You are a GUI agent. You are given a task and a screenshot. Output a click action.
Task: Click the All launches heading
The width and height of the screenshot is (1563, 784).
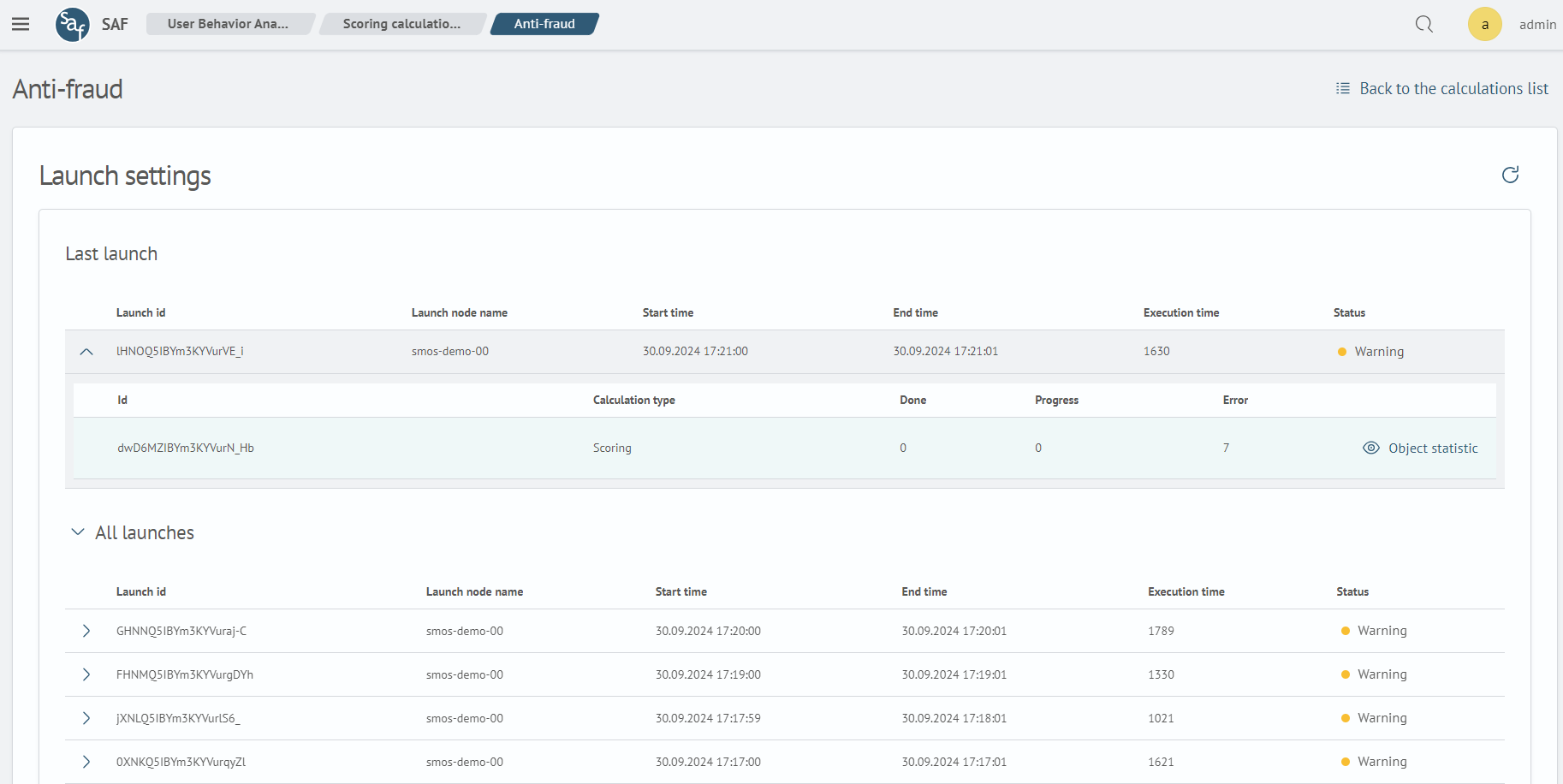[145, 532]
